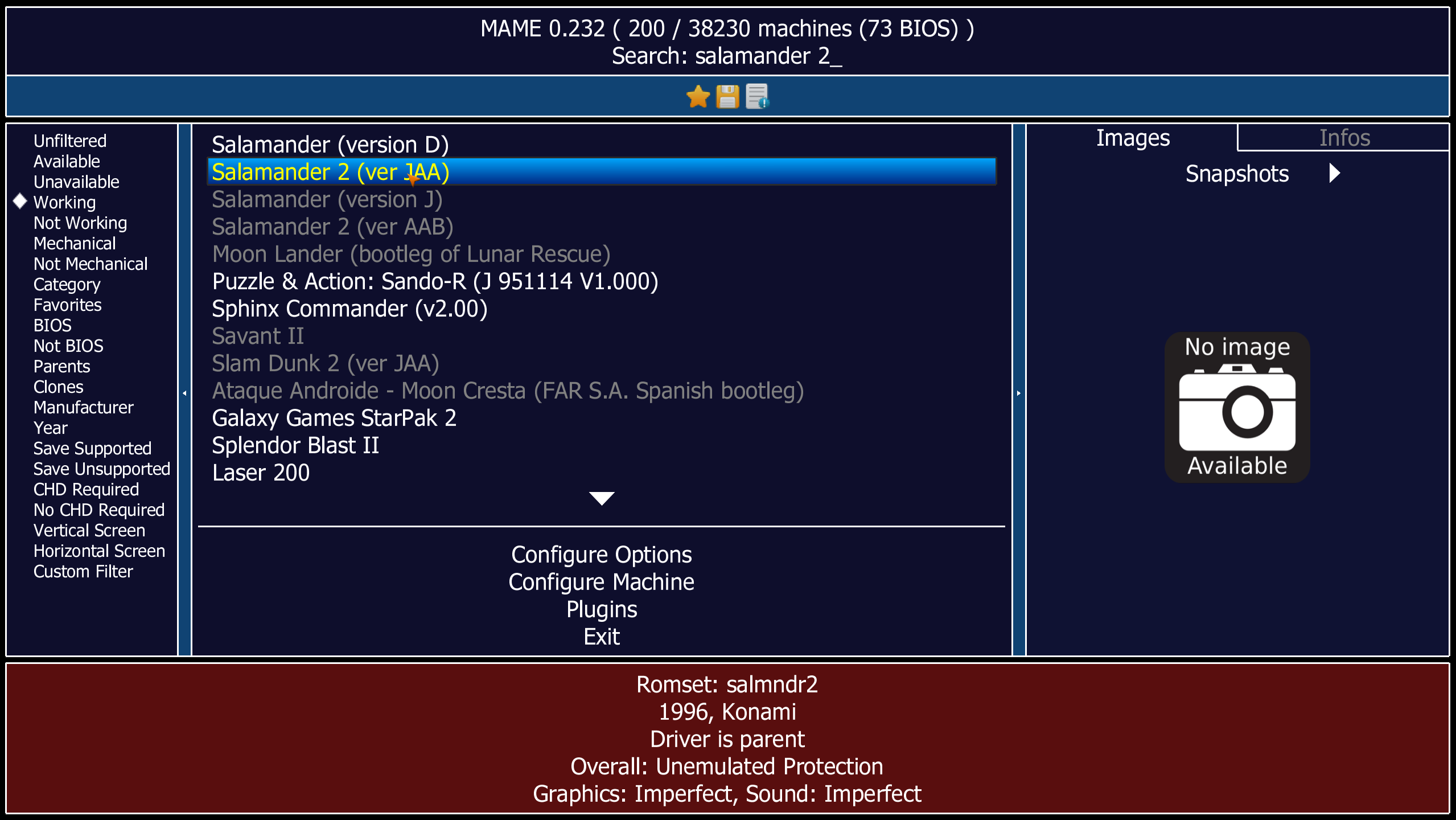Select Splendor Blast II
Viewport: 1456px width, 820px height.
602,445
